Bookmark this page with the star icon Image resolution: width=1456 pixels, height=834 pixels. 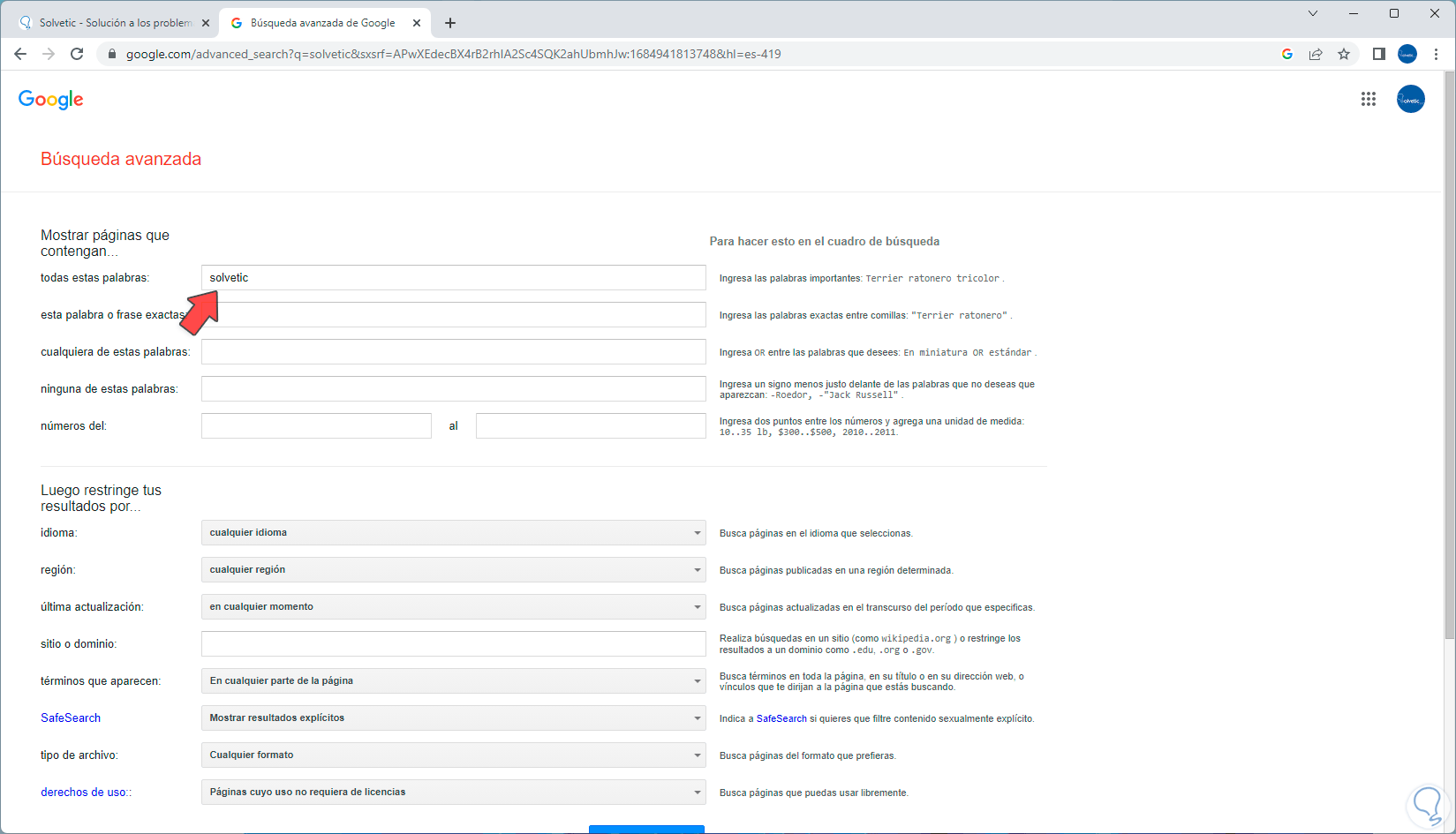(x=1344, y=54)
